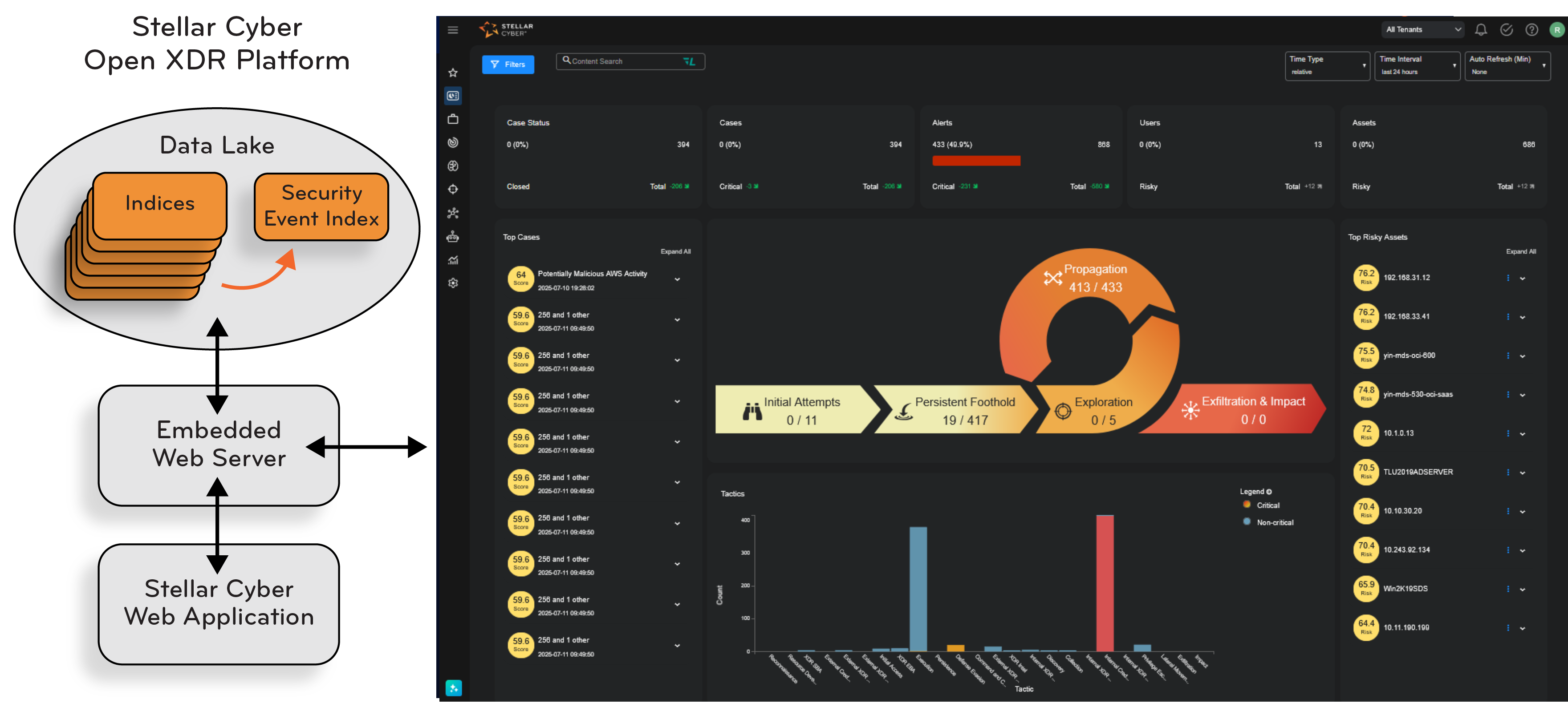1568x703 pixels.
Task: Expand the Potentially Malicious AWS Activity case
Action: point(677,280)
